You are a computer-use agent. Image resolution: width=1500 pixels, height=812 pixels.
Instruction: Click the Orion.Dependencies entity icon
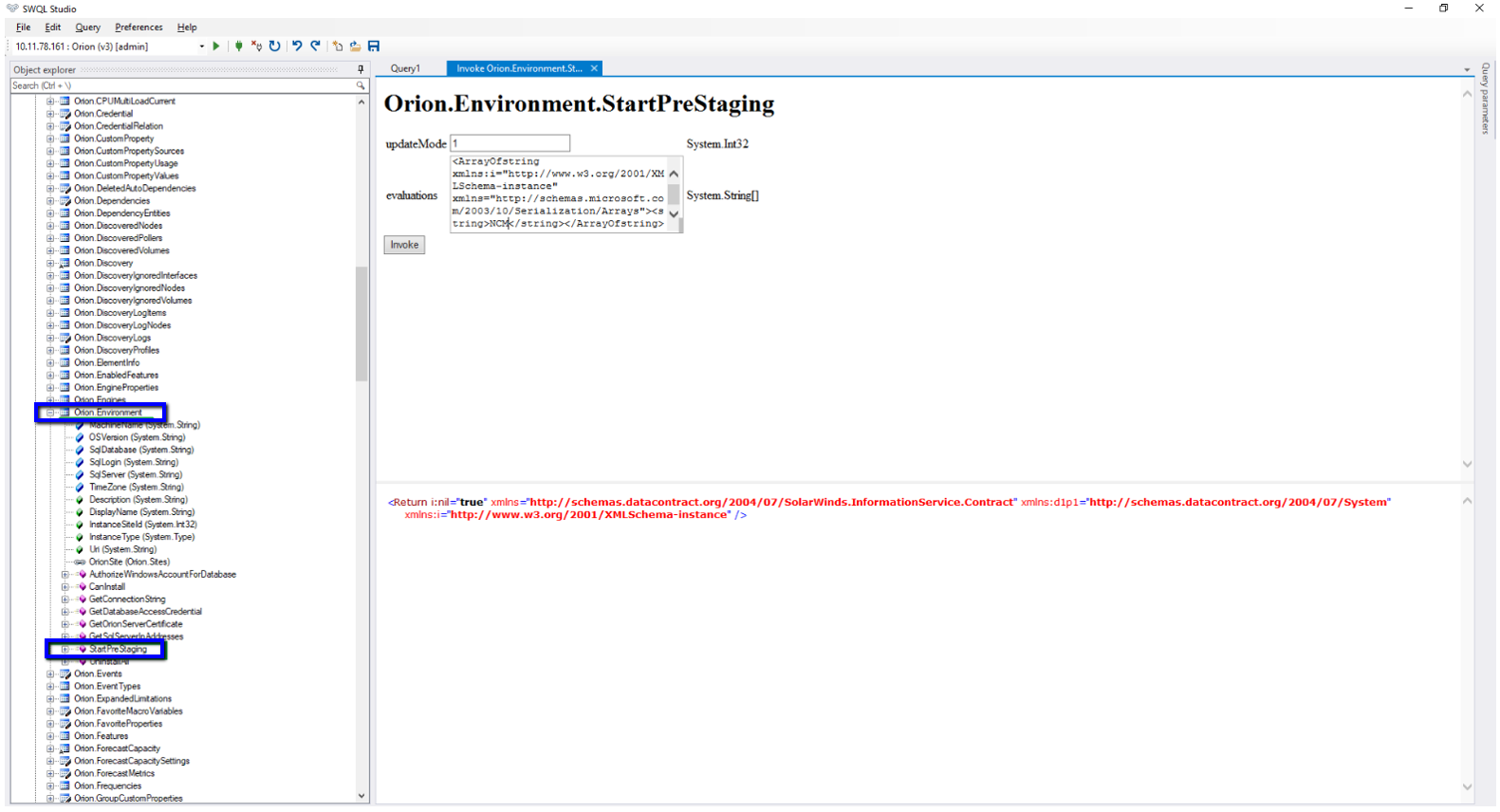[x=65, y=201]
